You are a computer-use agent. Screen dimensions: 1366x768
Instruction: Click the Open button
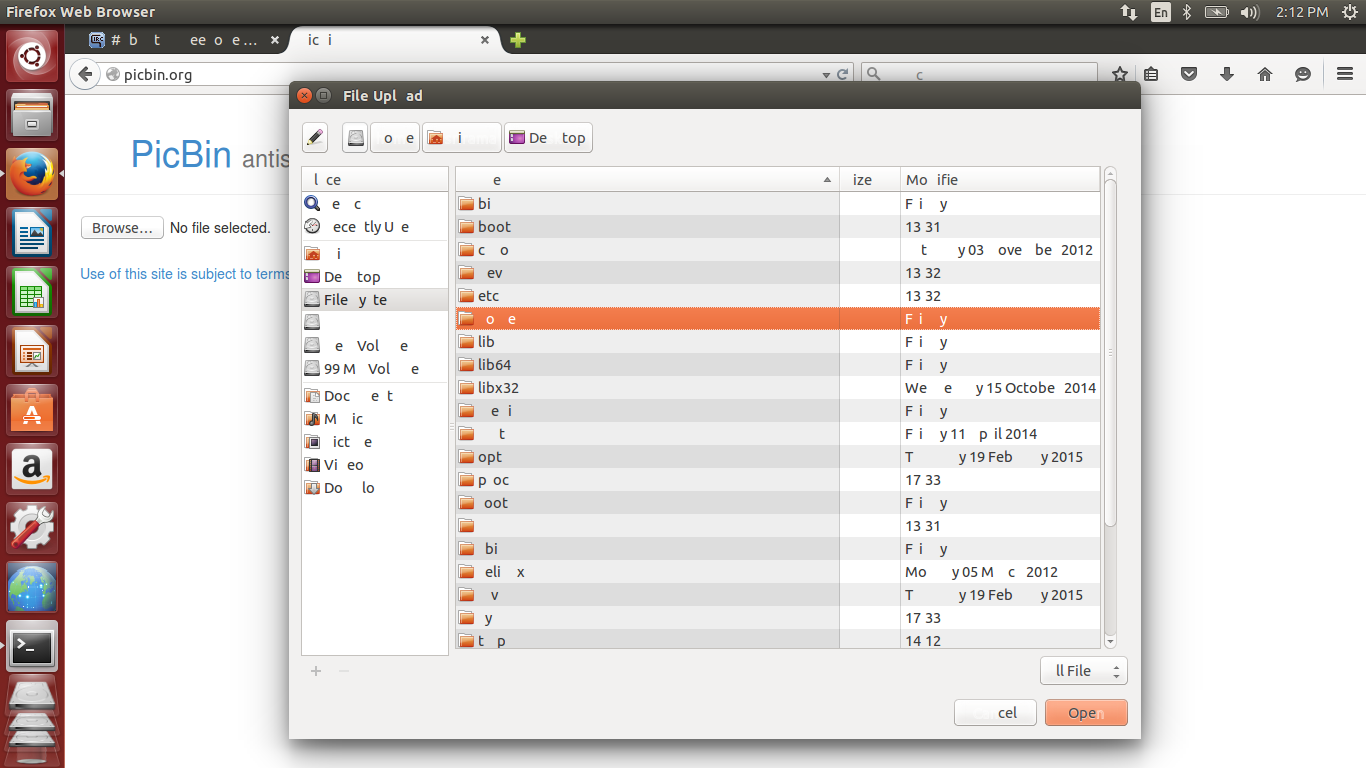coord(1086,713)
